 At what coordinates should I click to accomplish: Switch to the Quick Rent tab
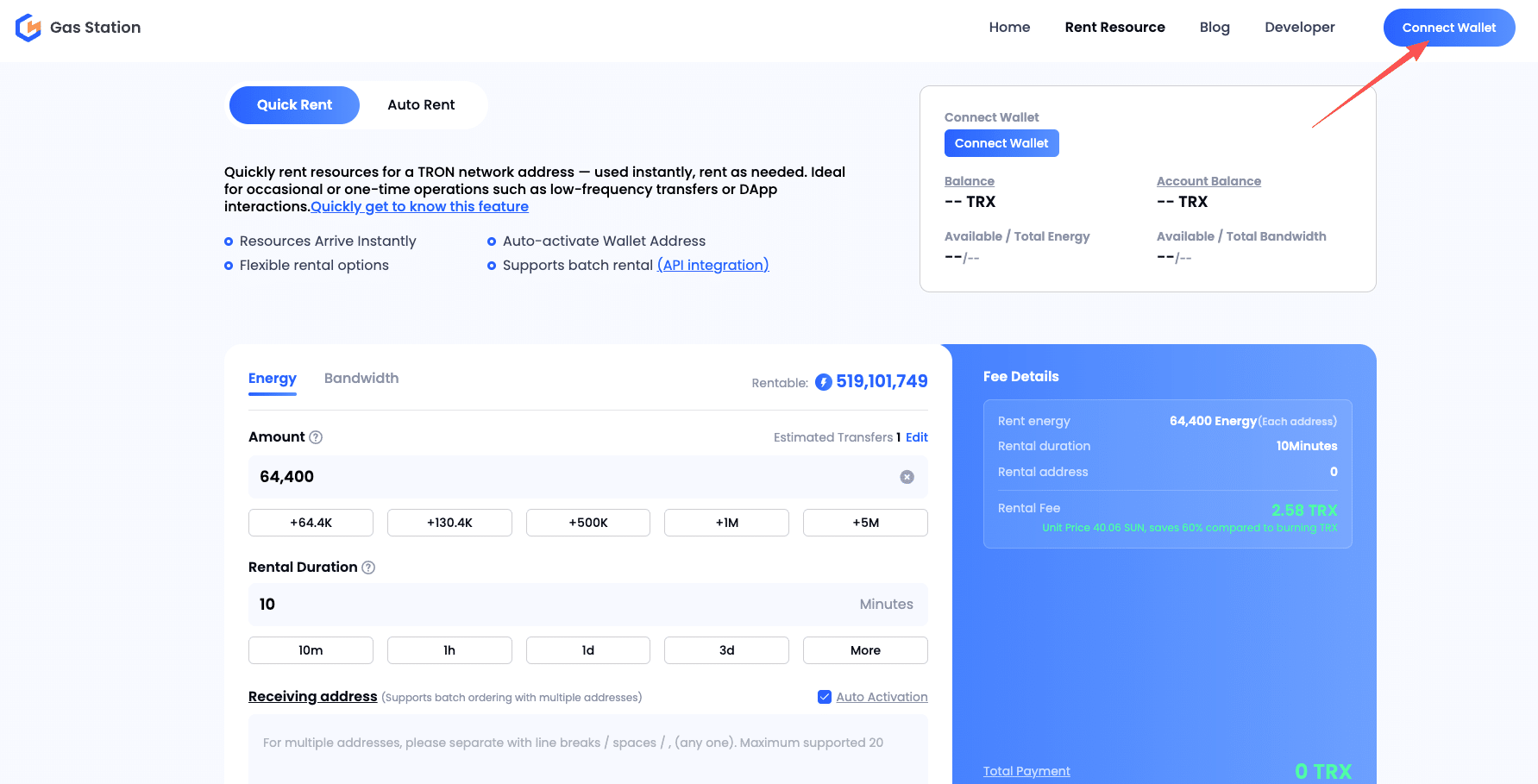point(294,105)
